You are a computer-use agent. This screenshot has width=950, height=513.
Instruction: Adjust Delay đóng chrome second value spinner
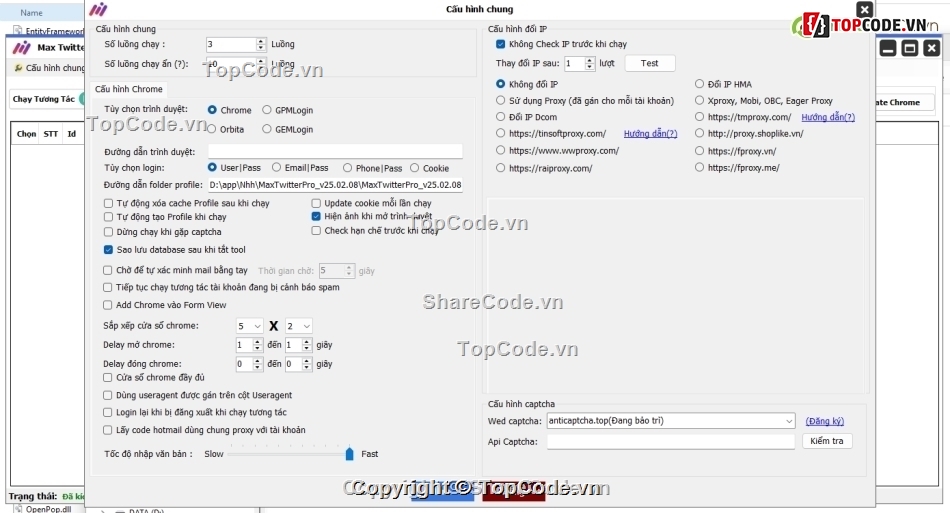click(x=307, y=364)
